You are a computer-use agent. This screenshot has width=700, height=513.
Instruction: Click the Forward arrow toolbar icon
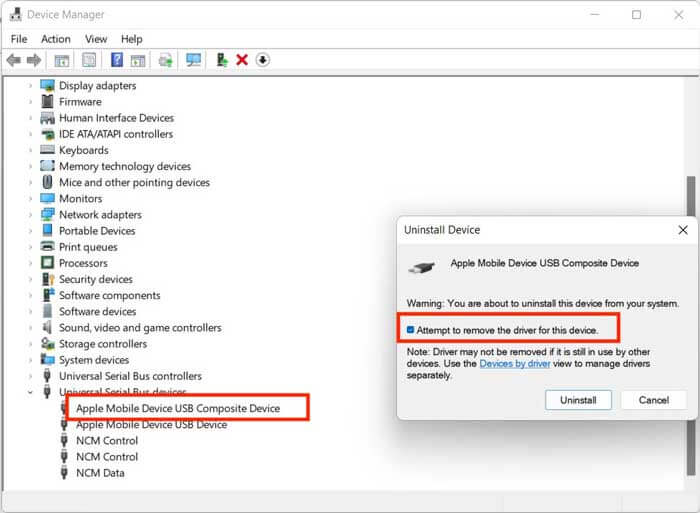pos(34,60)
